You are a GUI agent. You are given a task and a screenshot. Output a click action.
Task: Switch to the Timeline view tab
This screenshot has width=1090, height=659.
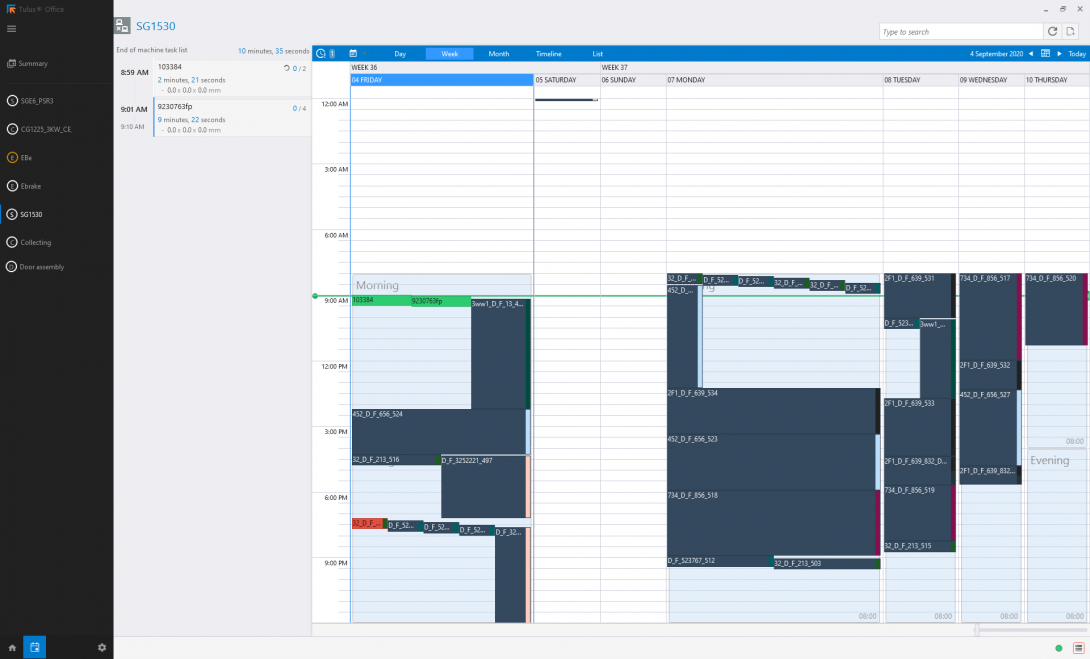pyautogui.click(x=548, y=54)
